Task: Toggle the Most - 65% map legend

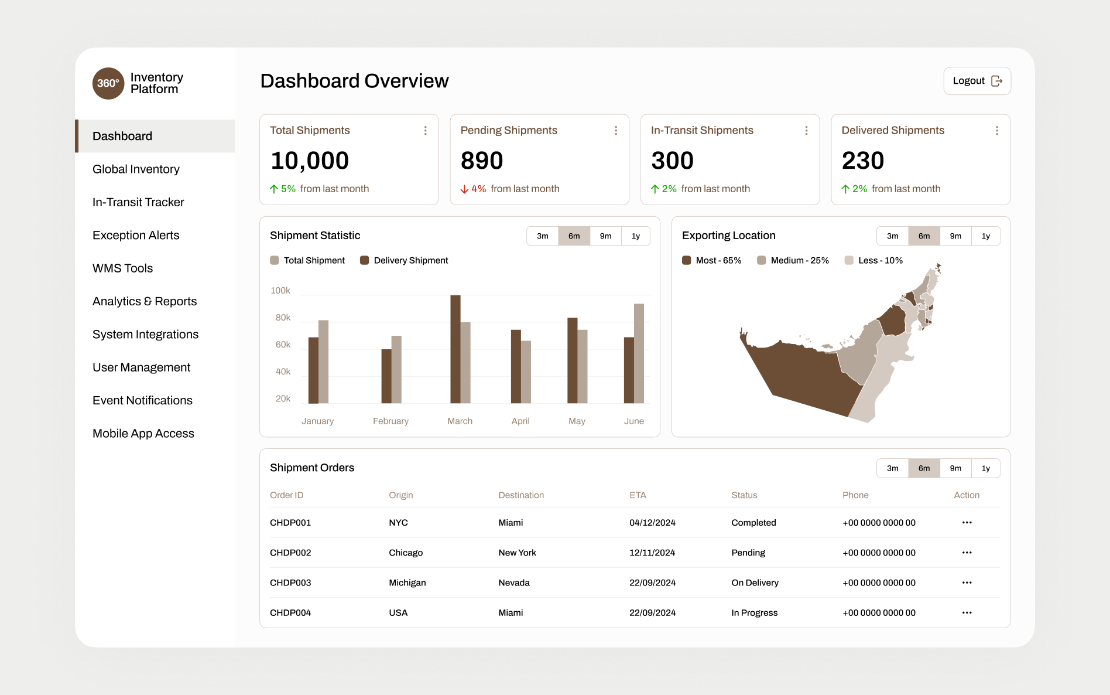Action: tap(712, 260)
